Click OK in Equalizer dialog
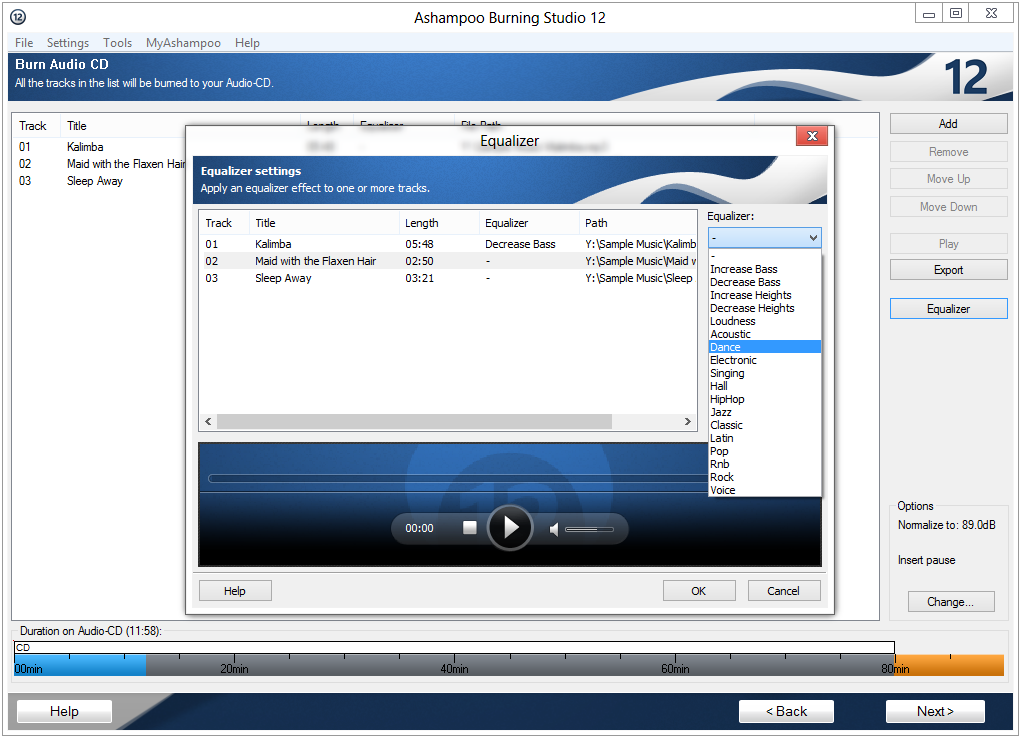This screenshot has height=738, width=1021. tap(699, 591)
